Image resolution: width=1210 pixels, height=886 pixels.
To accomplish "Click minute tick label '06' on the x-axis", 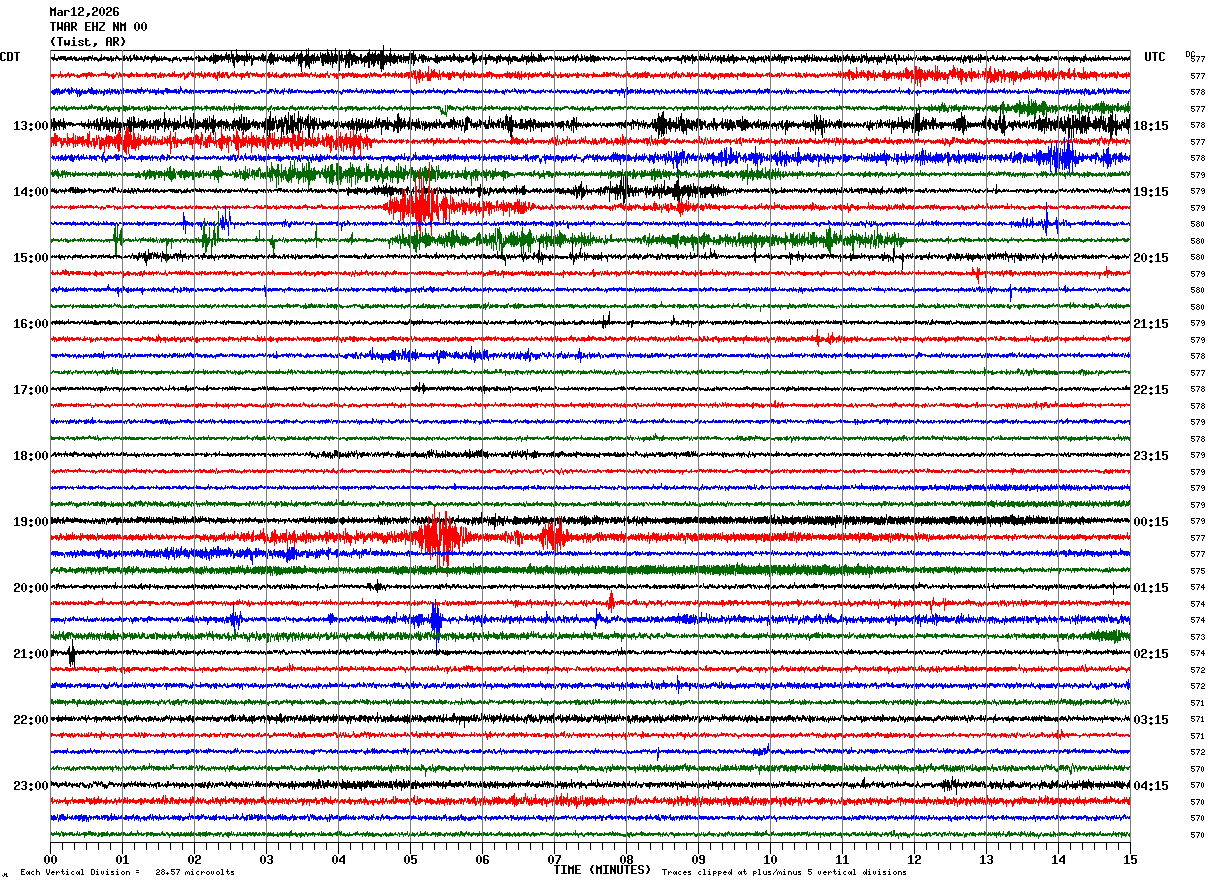I will (482, 859).
